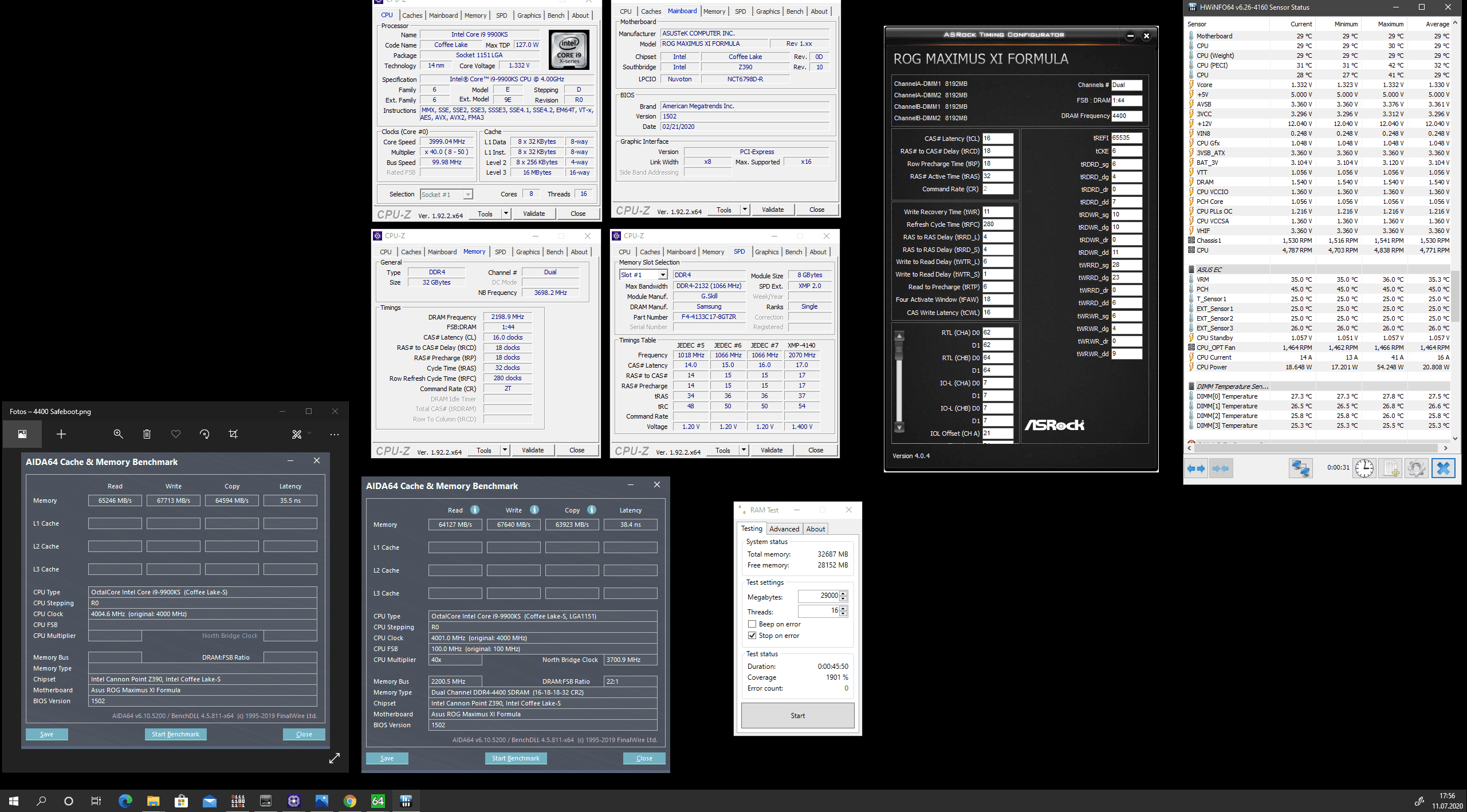Click the HWiNFO reset clock icon
The height and width of the screenshot is (812, 1467).
point(1364,468)
